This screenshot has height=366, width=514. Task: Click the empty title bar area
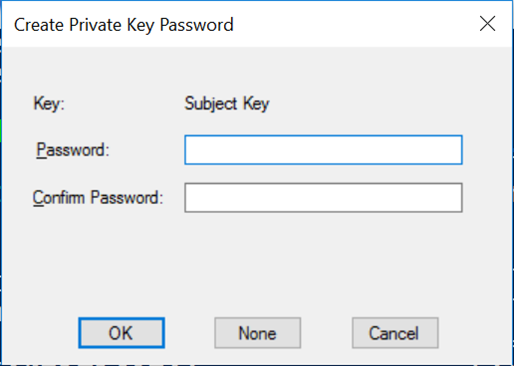click(353, 24)
